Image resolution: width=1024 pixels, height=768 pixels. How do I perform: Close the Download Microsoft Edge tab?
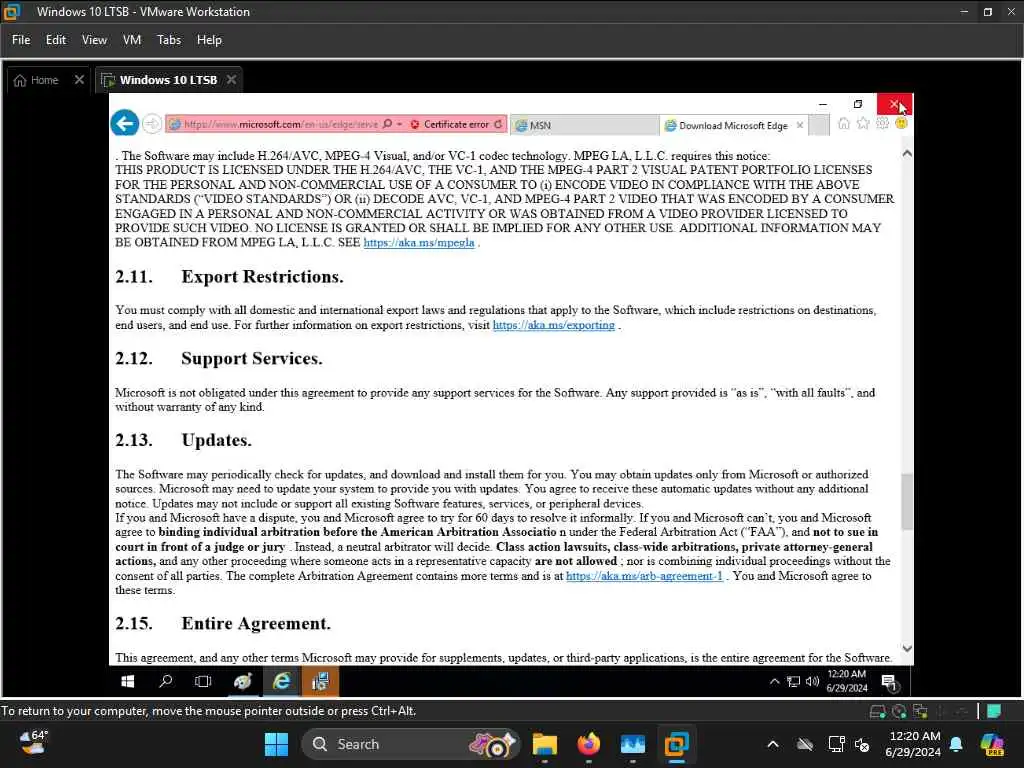(x=799, y=125)
